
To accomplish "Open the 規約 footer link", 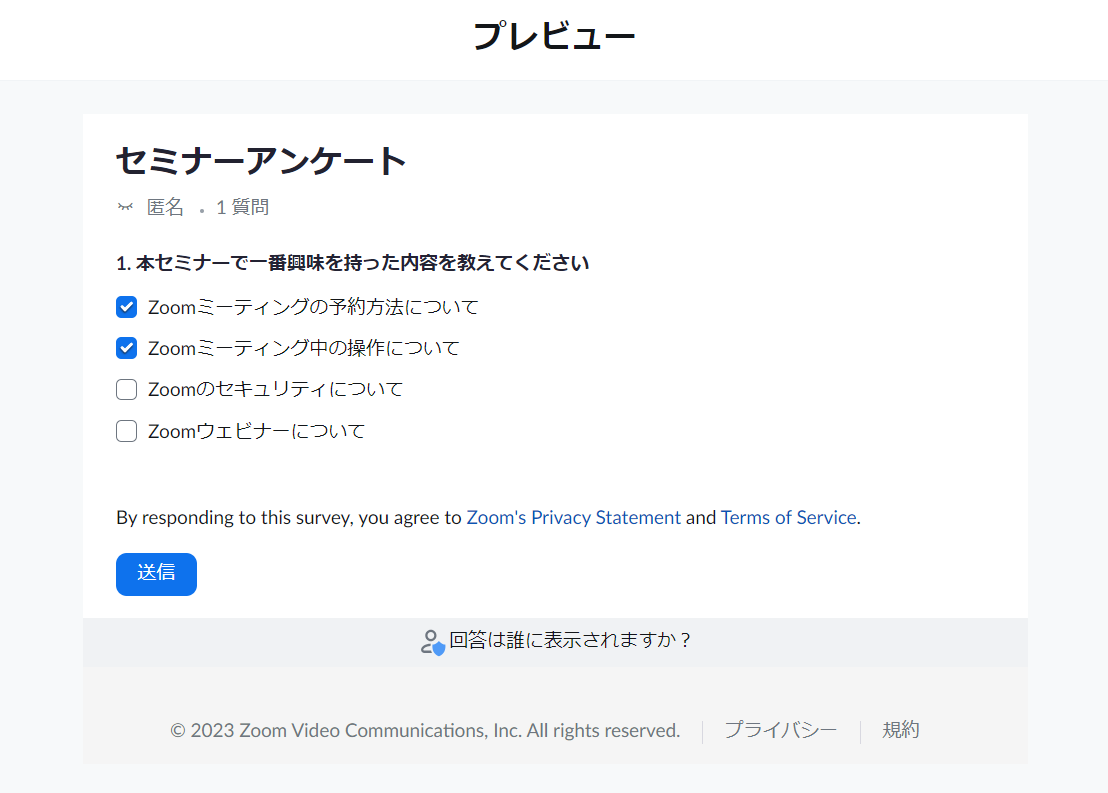I will coord(900,730).
